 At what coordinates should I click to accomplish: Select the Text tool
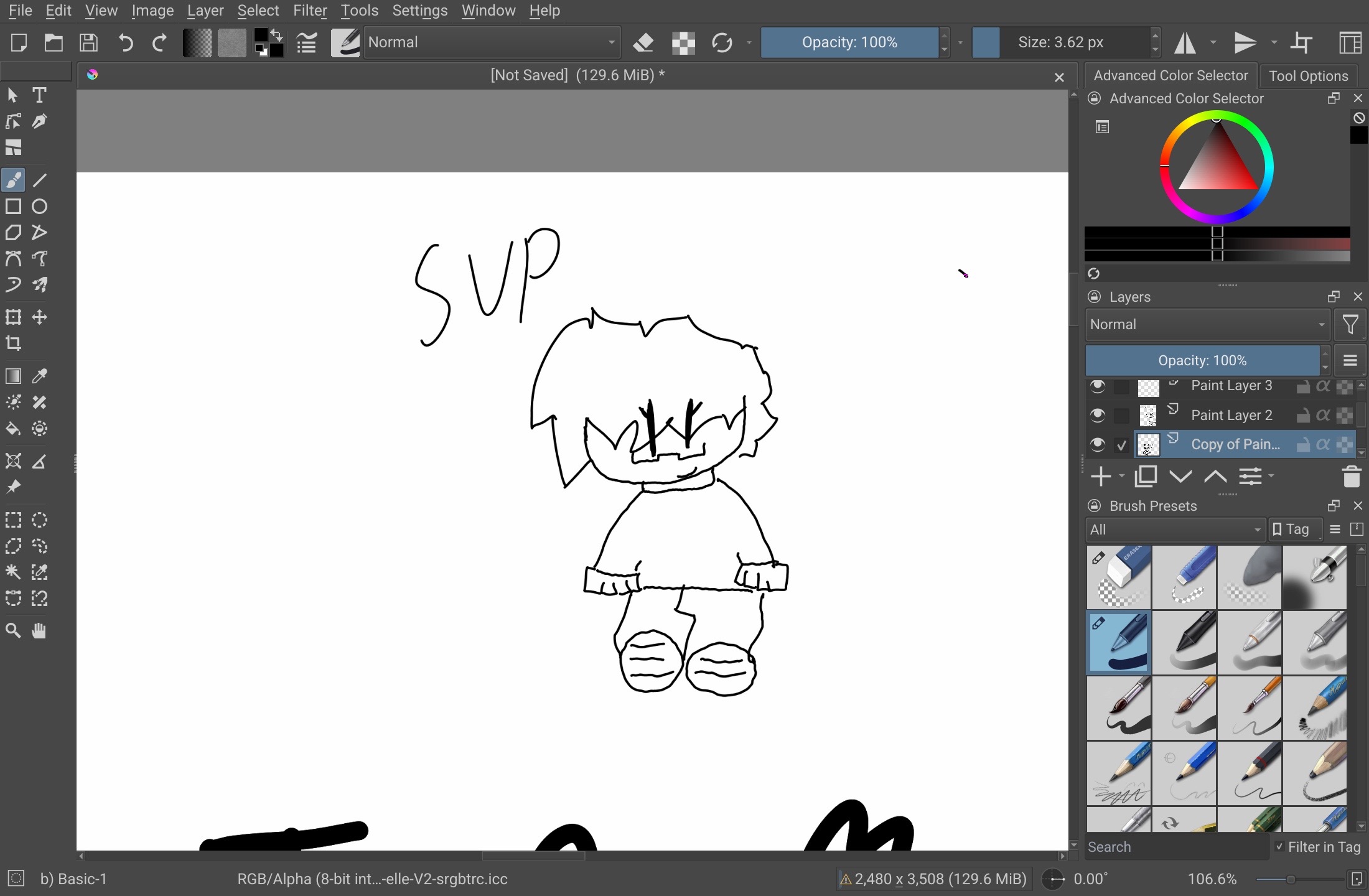pos(39,95)
